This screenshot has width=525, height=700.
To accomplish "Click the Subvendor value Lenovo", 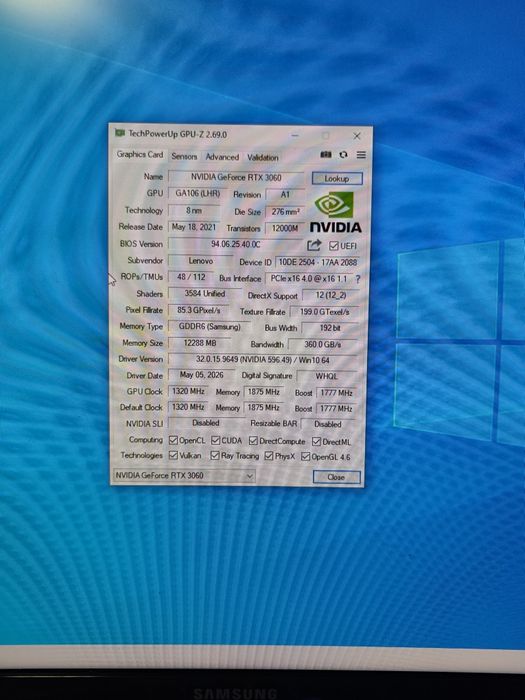I will [200, 260].
